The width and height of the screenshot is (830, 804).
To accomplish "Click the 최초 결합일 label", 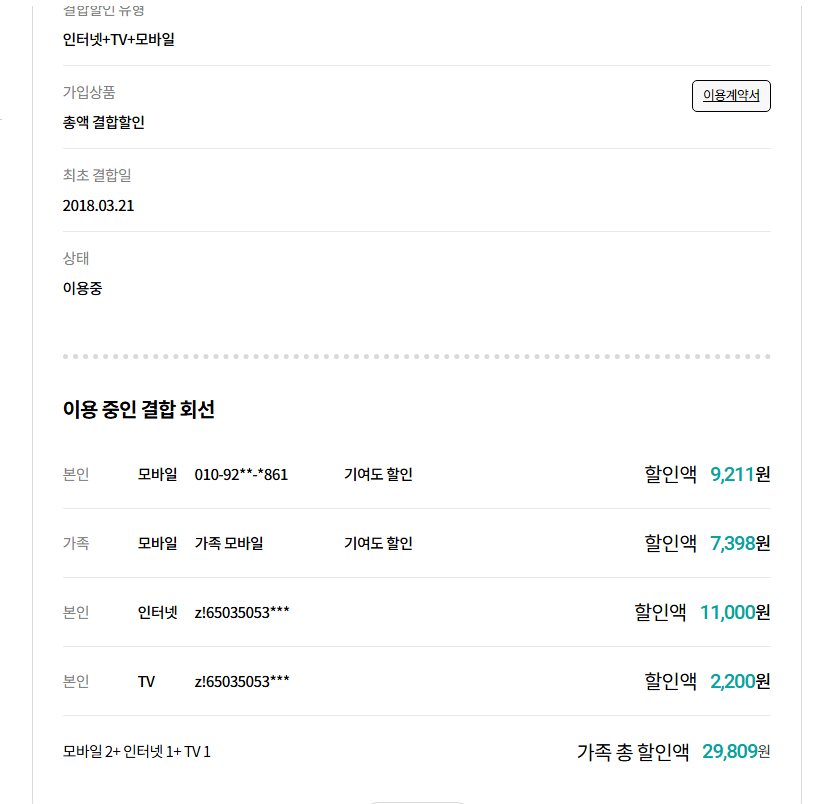I will pyautogui.click(x=97, y=175).
